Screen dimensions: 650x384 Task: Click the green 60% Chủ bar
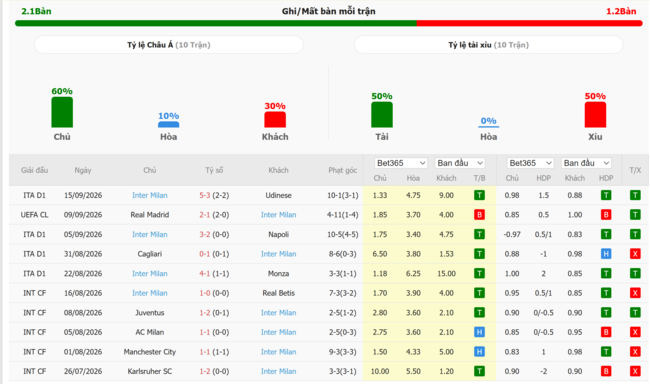(x=62, y=112)
